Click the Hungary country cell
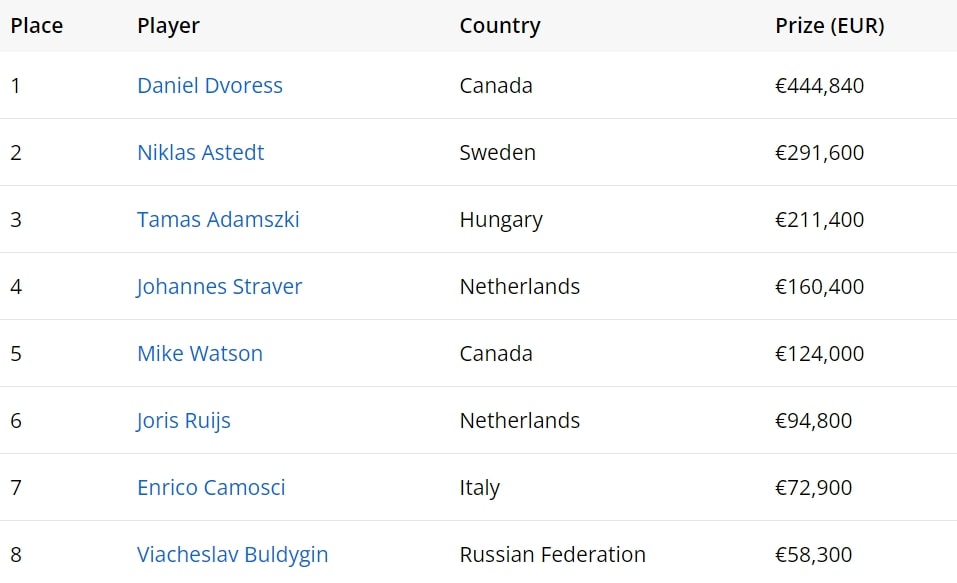Viewport: 957px width, 583px height. coord(501,220)
